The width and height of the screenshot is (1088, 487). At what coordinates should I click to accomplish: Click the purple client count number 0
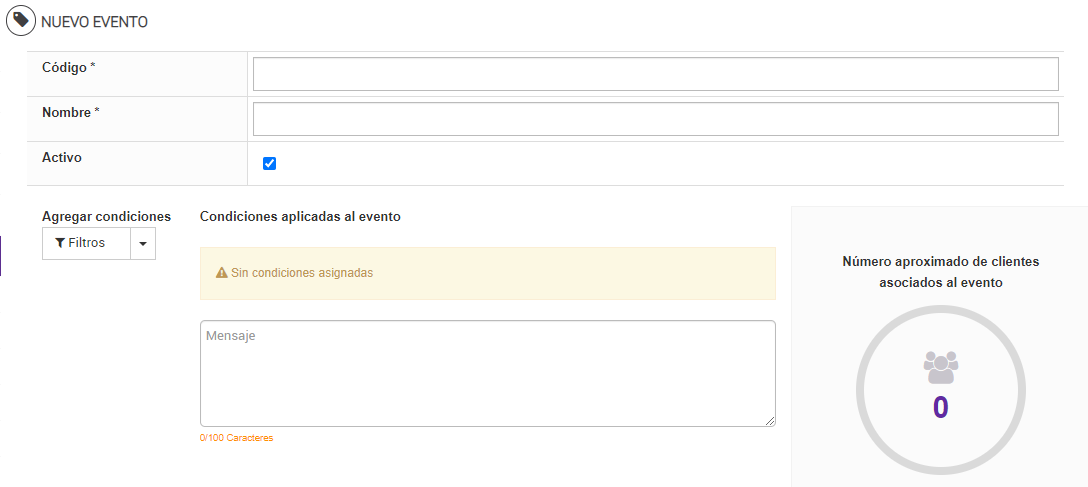pos(940,407)
